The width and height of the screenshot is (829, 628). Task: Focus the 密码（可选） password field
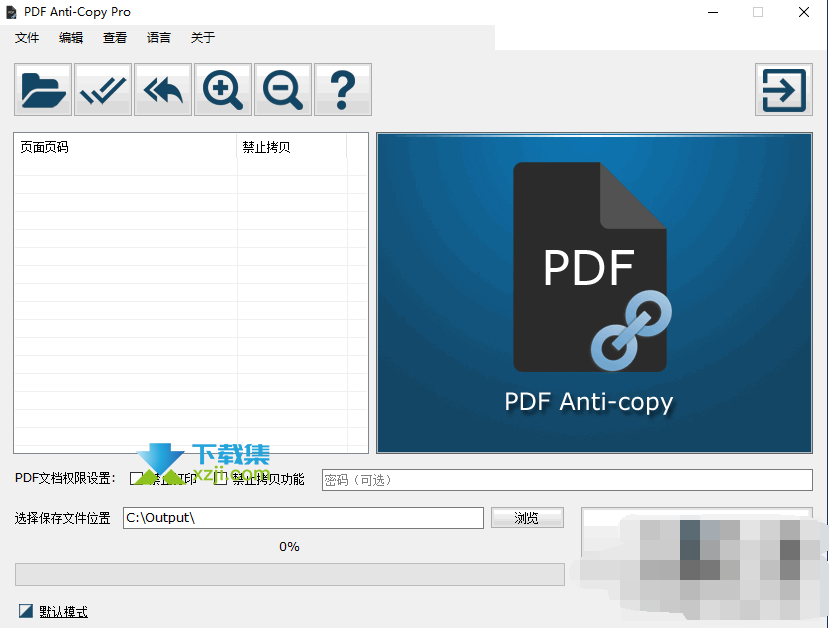coord(567,480)
